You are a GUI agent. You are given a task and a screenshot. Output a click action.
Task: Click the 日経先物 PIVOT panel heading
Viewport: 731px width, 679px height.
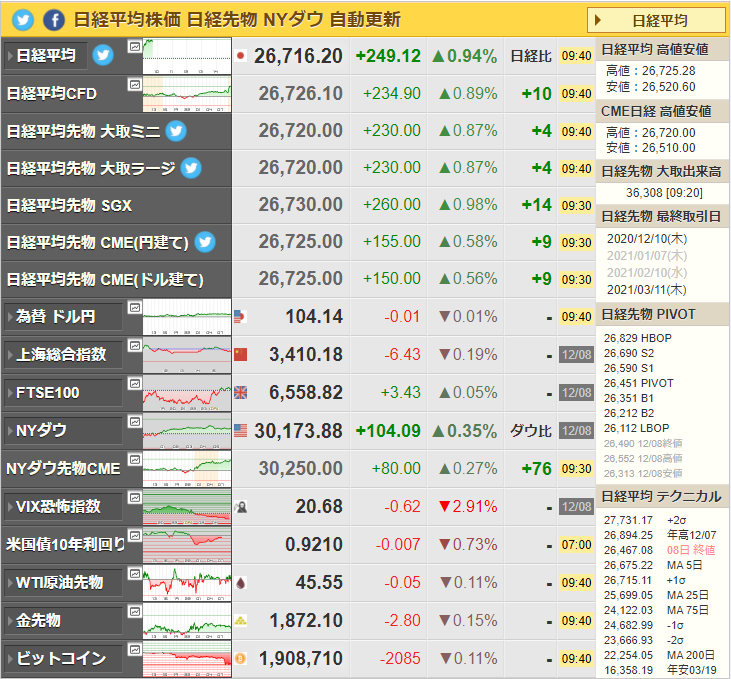click(648, 315)
